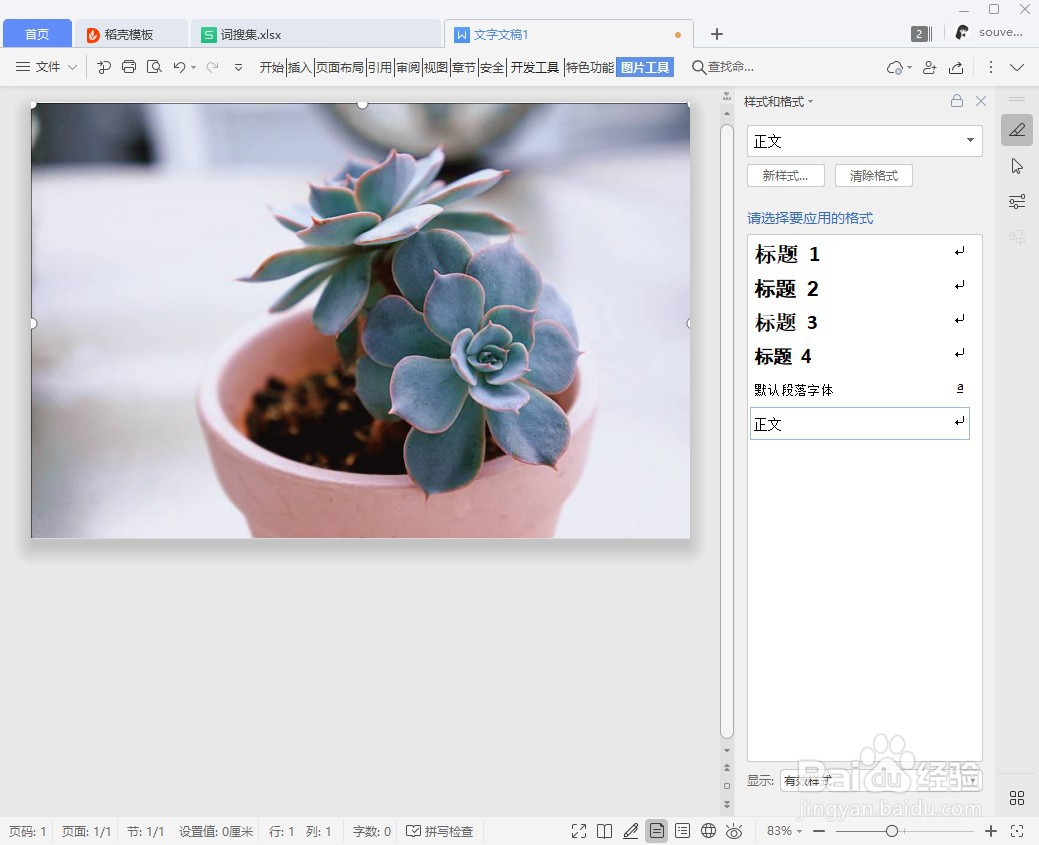The width and height of the screenshot is (1039, 845).
Task: Click the collaboration add-user icon
Action: click(930, 68)
